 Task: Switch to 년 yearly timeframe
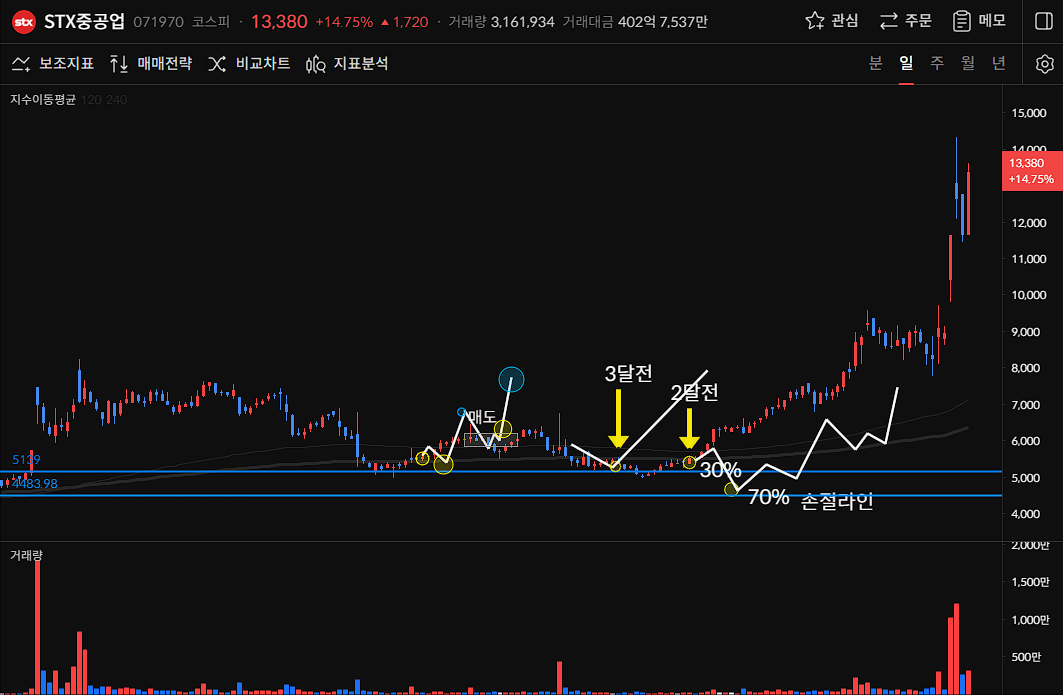coord(999,63)
